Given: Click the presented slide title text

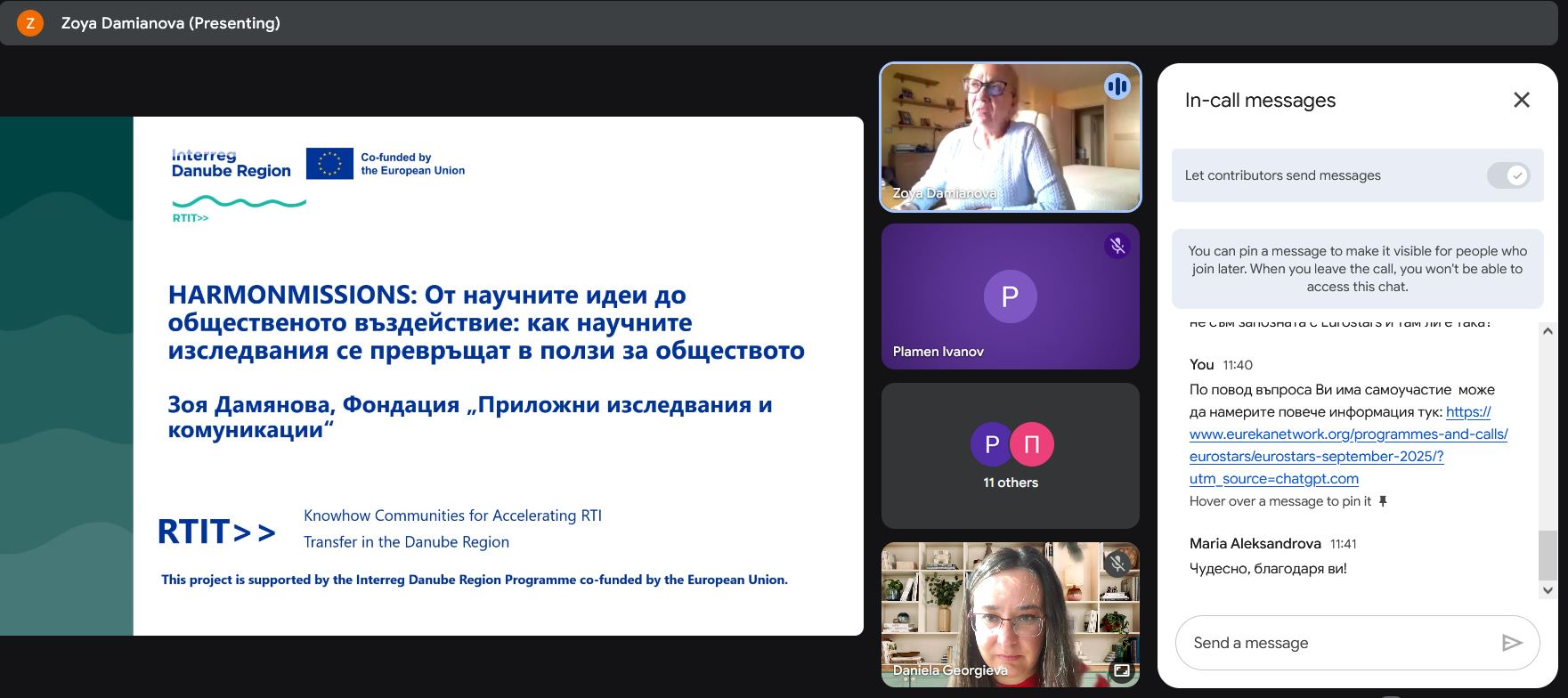Looking at the screenshot, I should (485, 322).
